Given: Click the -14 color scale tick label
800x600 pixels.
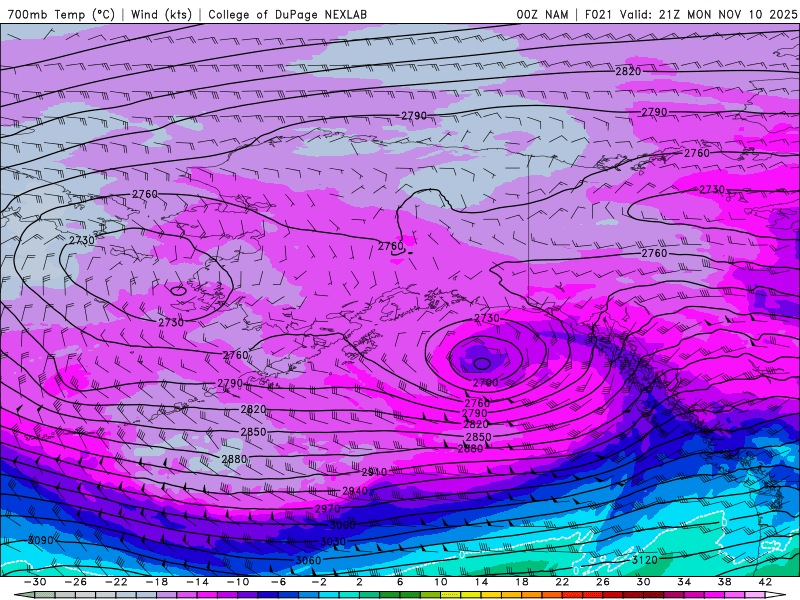Looking at the screenshot, I should pos(197,582).
